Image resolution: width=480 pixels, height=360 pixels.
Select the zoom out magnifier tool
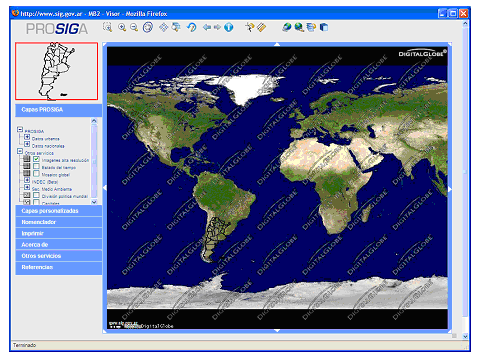(134, 27)
